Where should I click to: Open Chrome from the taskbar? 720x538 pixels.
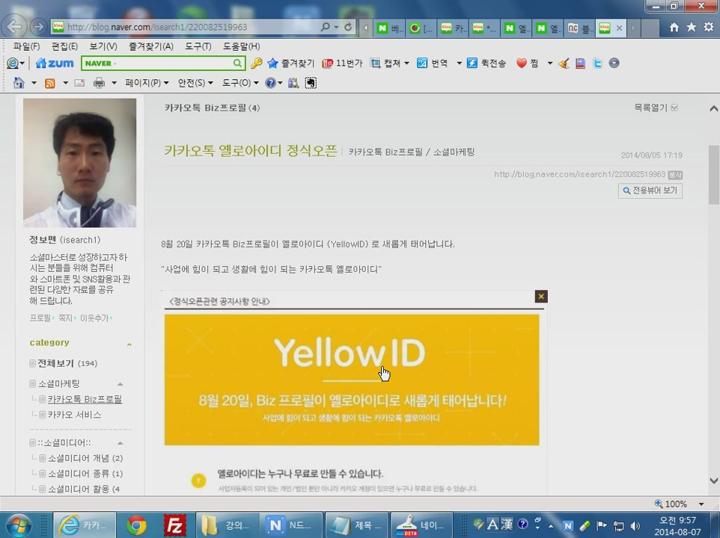pos(137,525)
